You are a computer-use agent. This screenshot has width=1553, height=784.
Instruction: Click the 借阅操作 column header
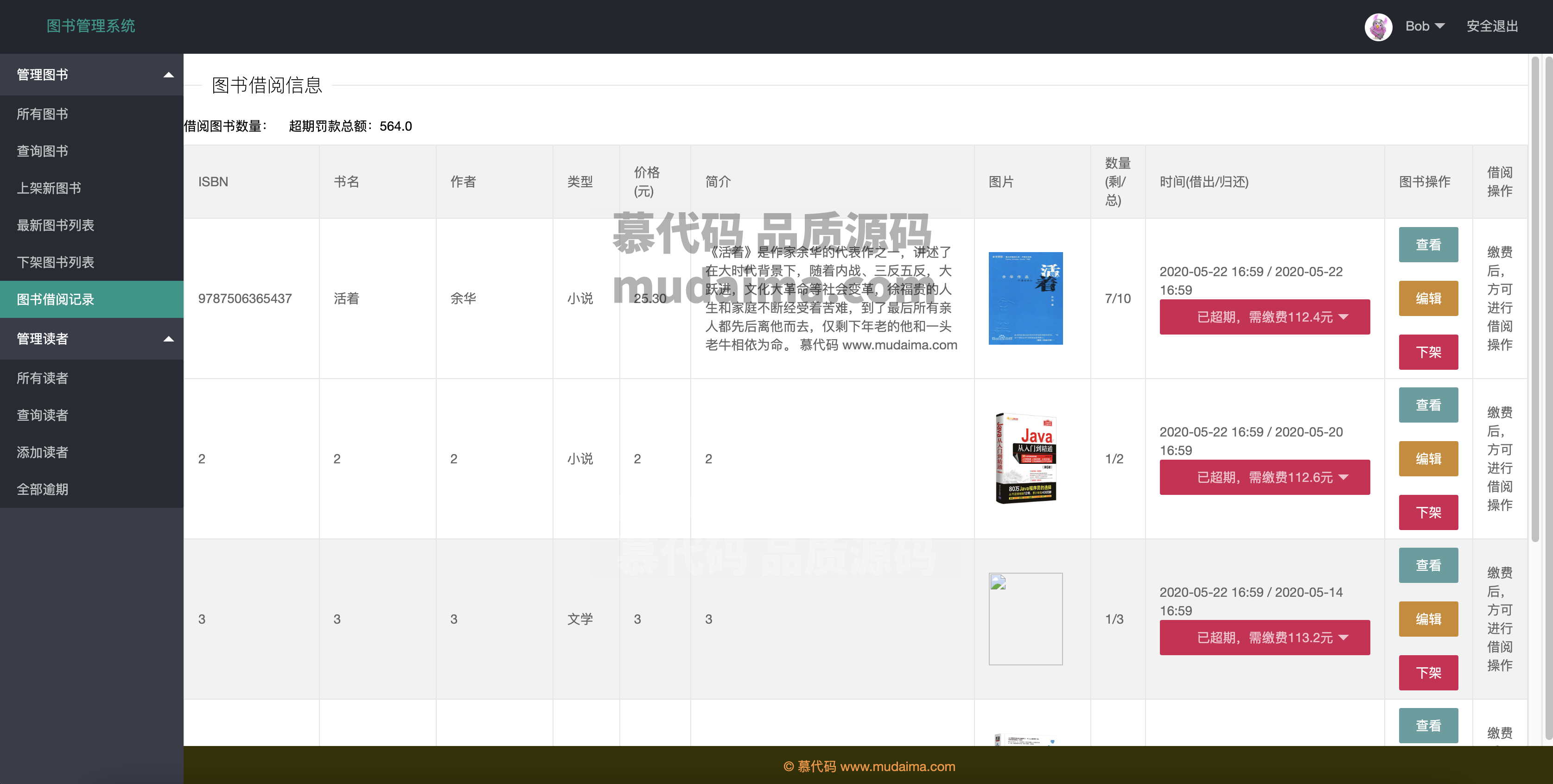point(1499,182)
